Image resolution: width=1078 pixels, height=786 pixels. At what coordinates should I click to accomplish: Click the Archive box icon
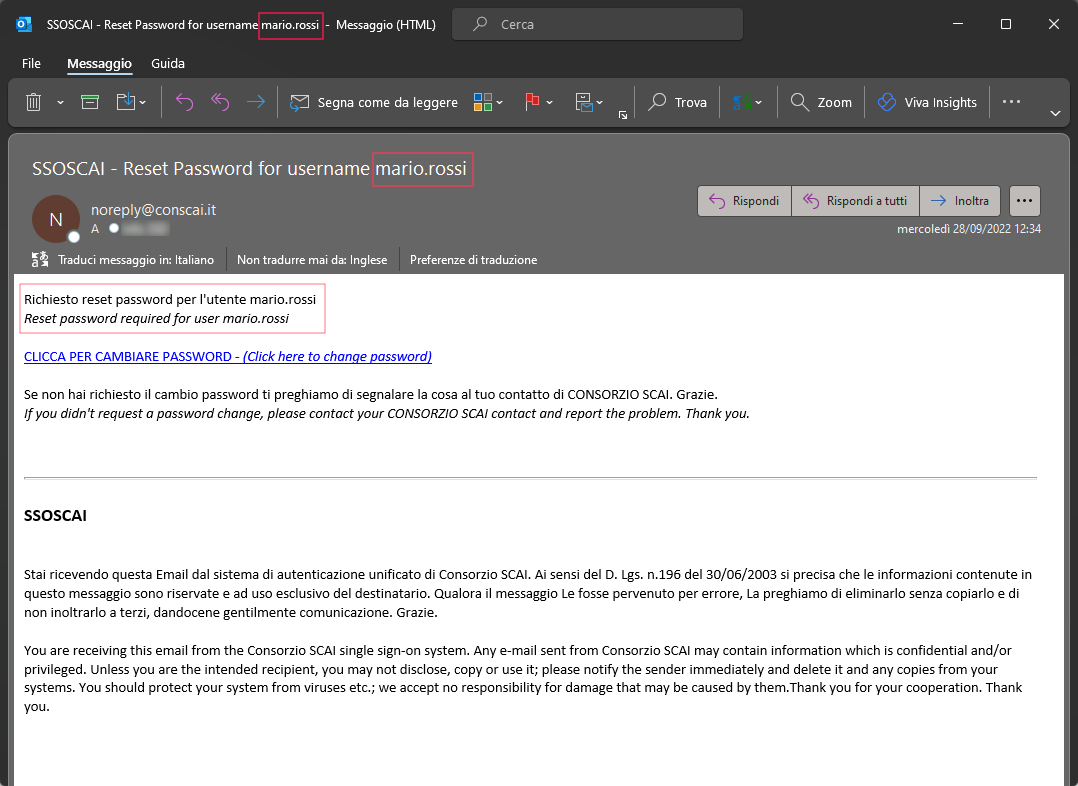pos(90,102)
